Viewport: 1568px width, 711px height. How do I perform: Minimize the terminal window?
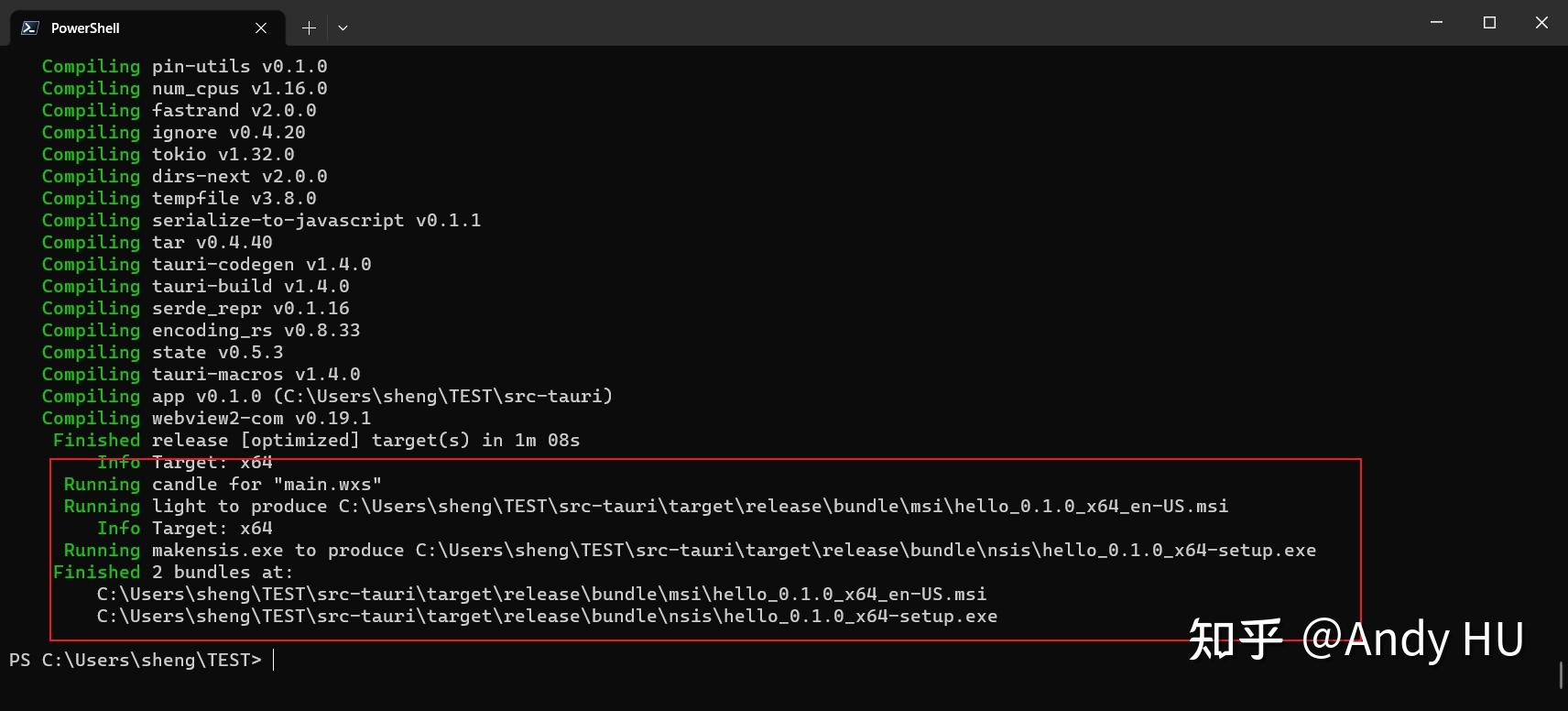[1436, 23]
